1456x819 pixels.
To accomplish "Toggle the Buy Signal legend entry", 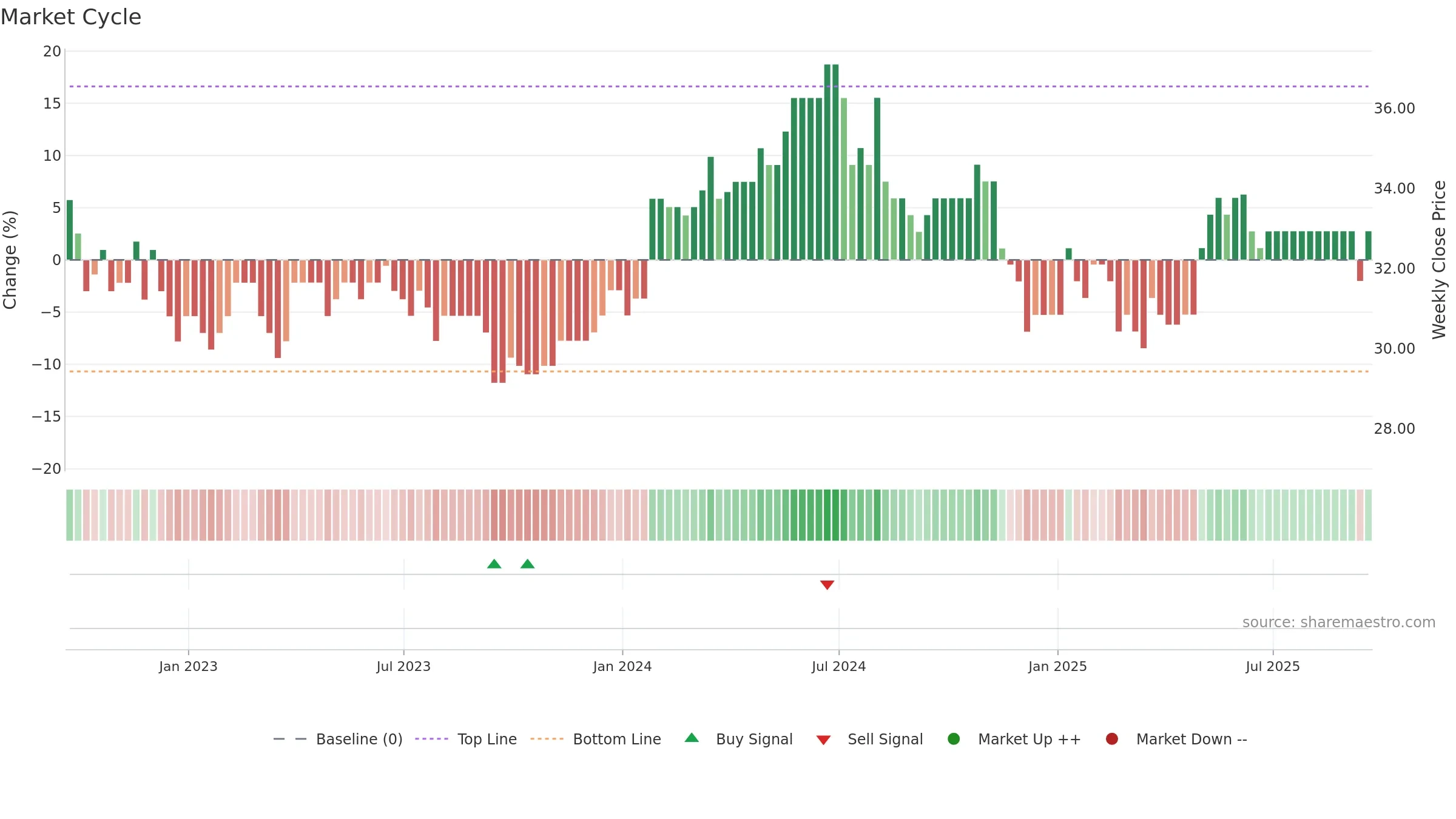I will click(x=738, y=739).
